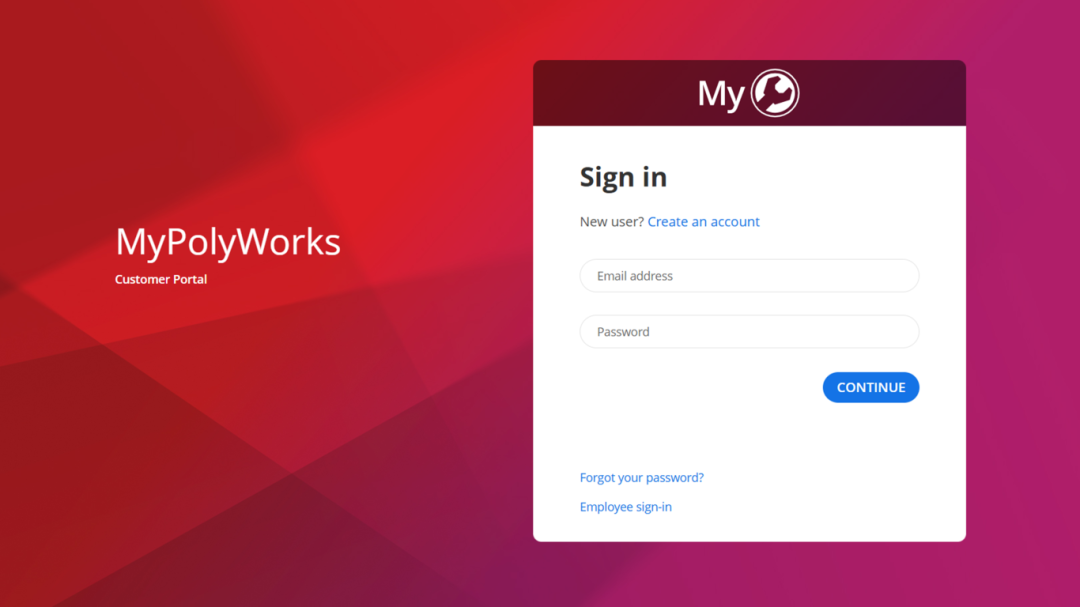Click the "New user?" label text
1080x607 pixels.
click(612, 222)
